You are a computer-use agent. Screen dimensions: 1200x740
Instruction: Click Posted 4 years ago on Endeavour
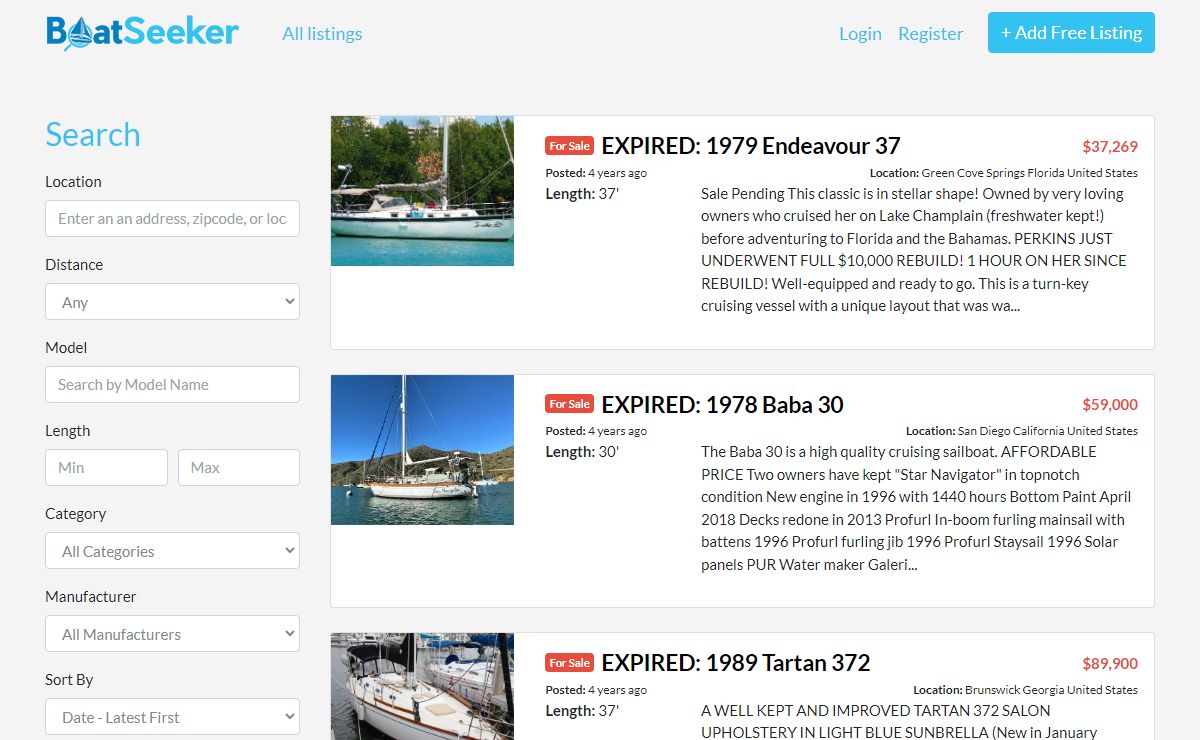pyautogui.click(x=596, y=173)
